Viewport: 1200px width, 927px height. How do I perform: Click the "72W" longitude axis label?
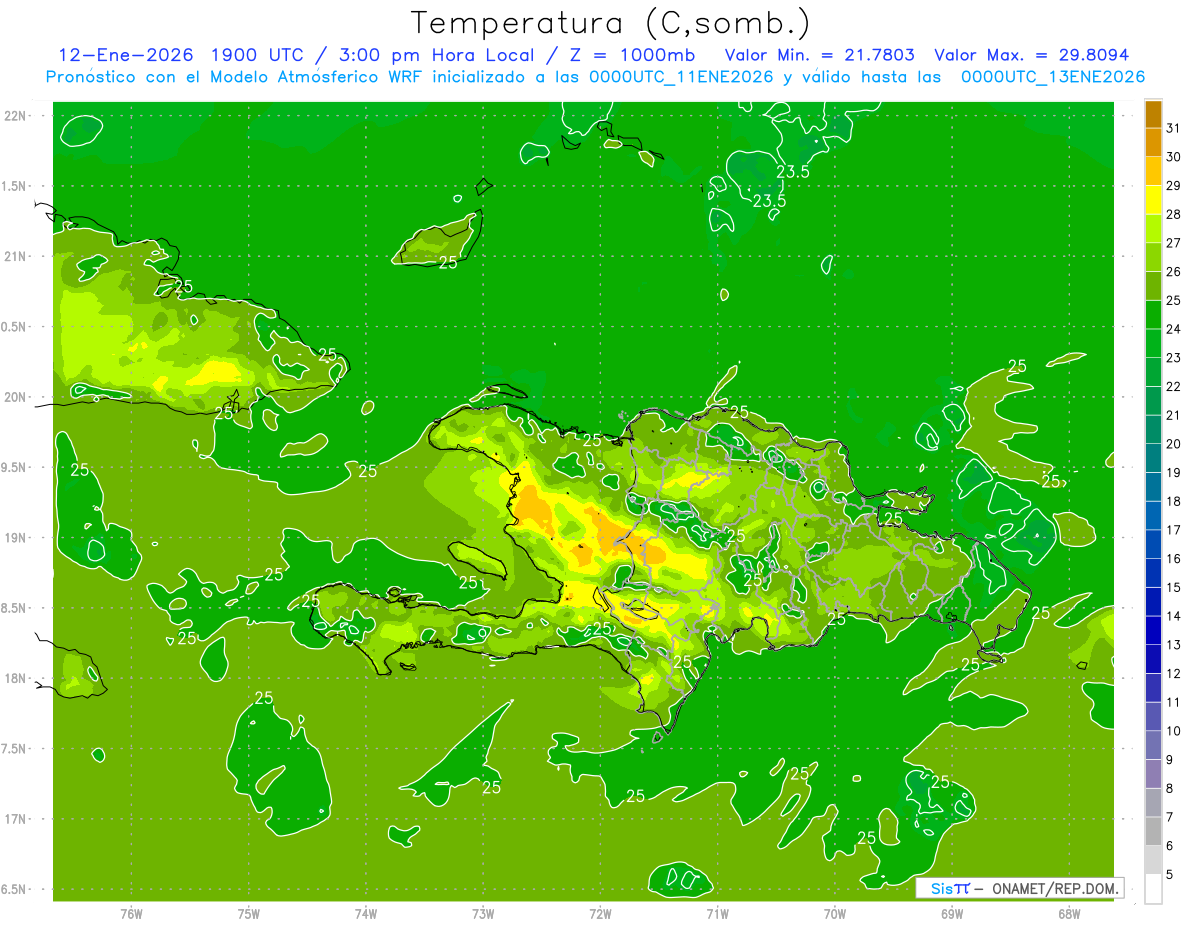click(x=600, y=913)
